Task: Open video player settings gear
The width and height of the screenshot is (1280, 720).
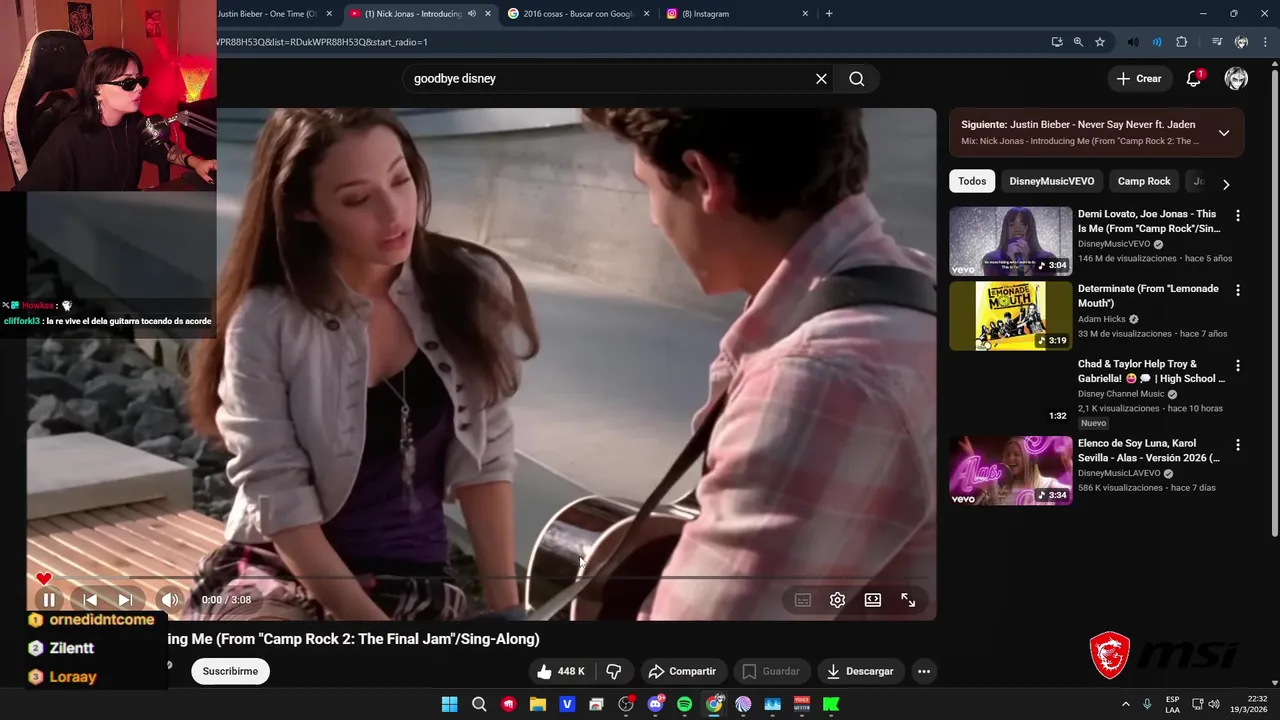Action: point(837,600)
